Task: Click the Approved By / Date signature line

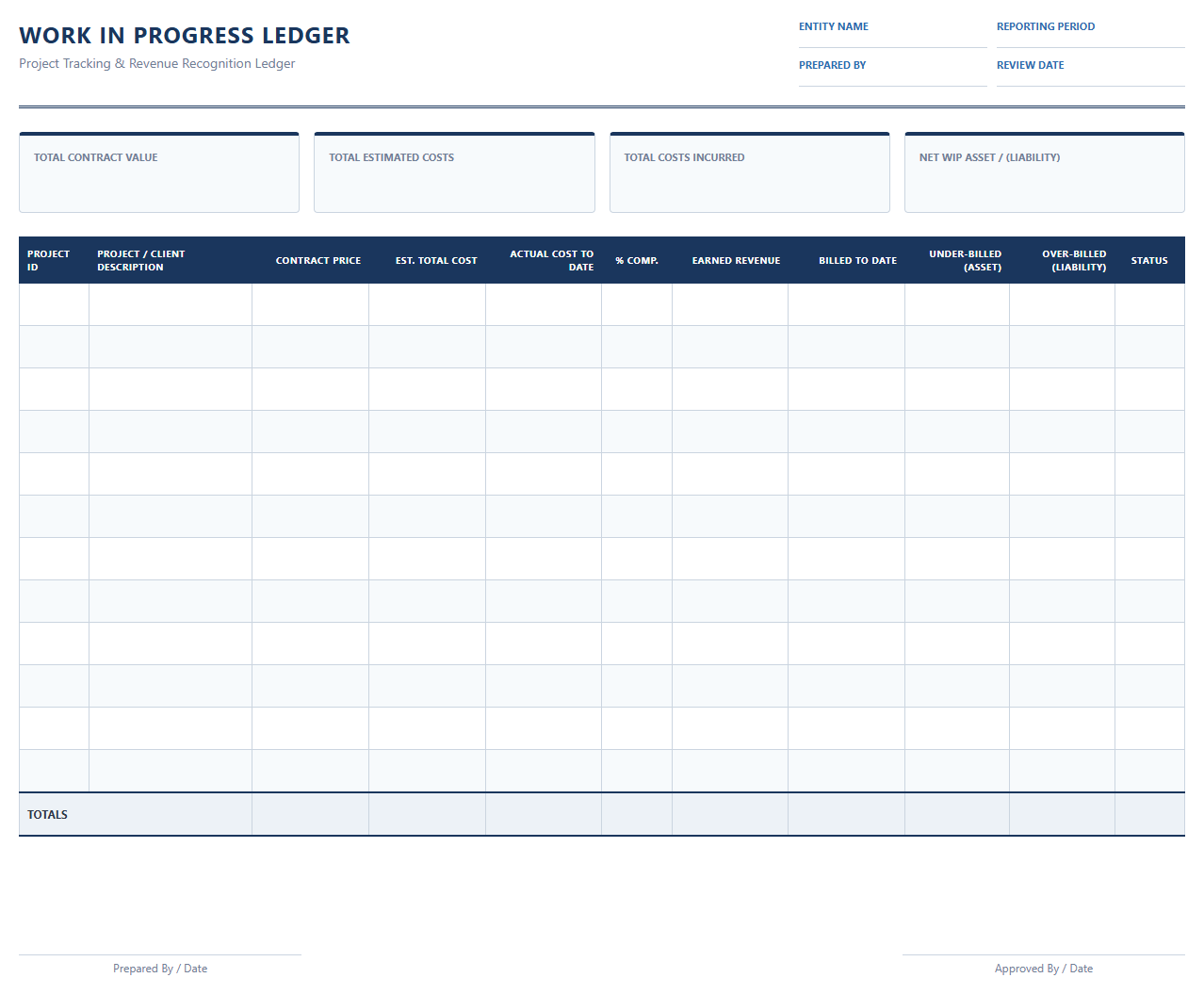Action: coord(1044,965)
